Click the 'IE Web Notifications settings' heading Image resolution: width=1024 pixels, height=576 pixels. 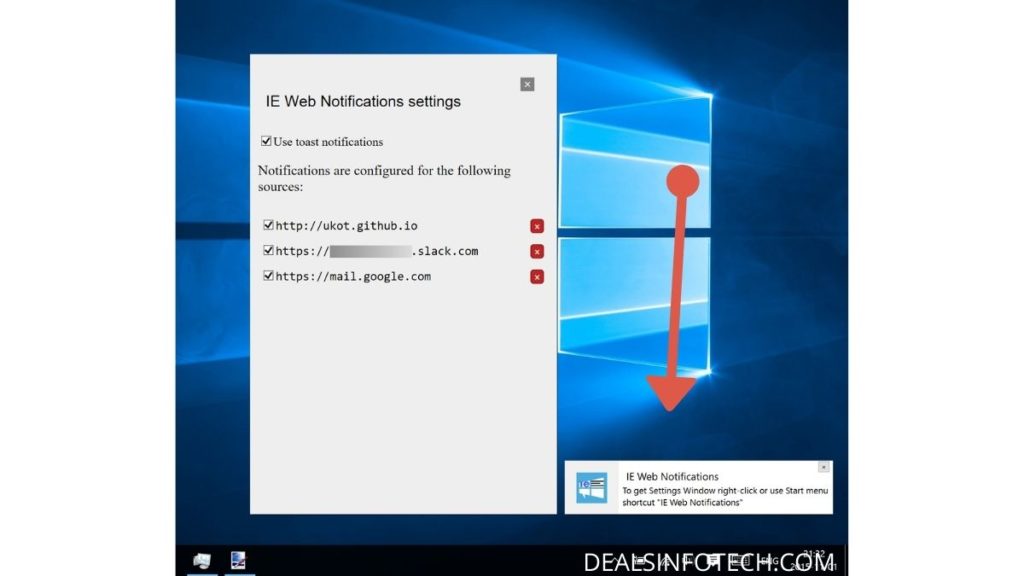[363, 101]
